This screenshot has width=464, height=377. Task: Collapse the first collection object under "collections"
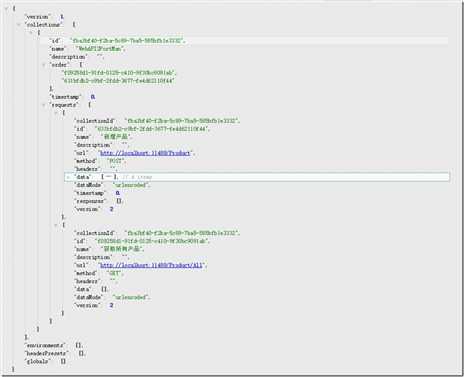pos(31,33)
